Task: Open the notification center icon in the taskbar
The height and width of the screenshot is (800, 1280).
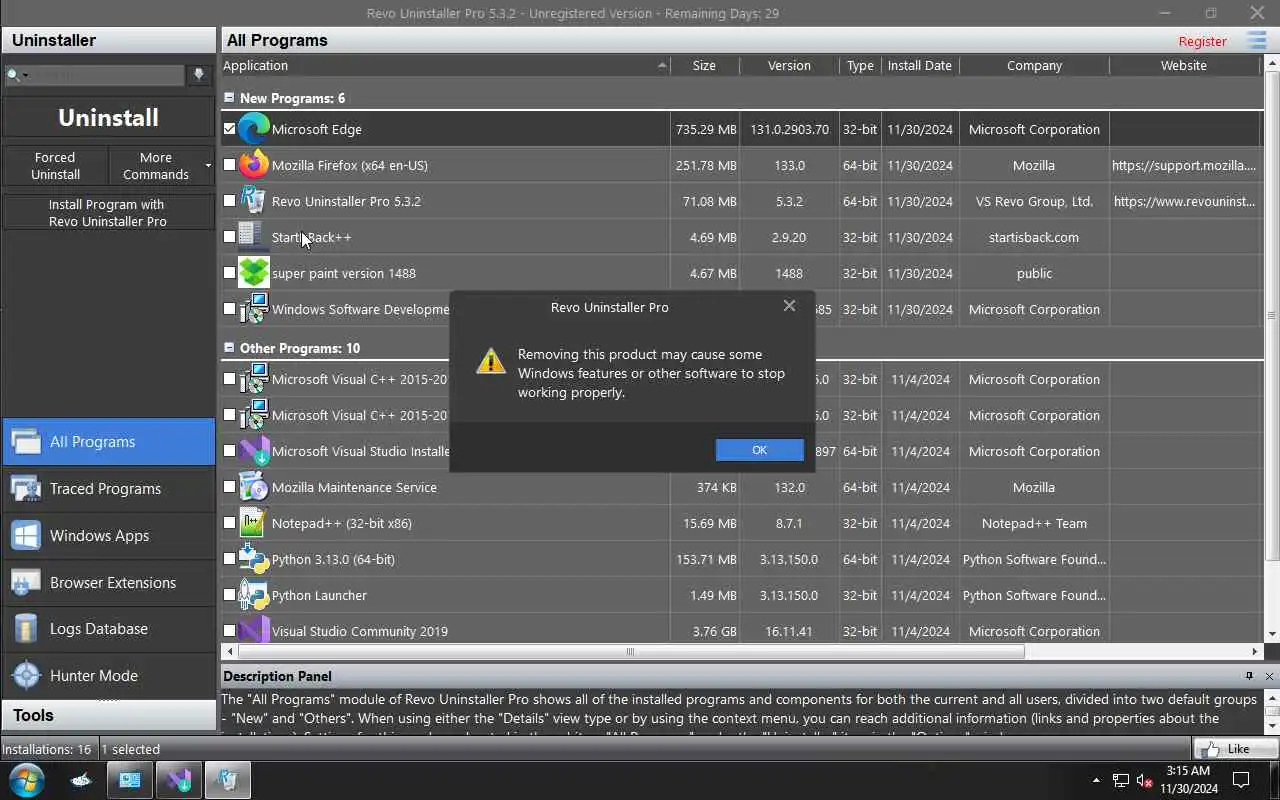Action: tap(1241, 780)
